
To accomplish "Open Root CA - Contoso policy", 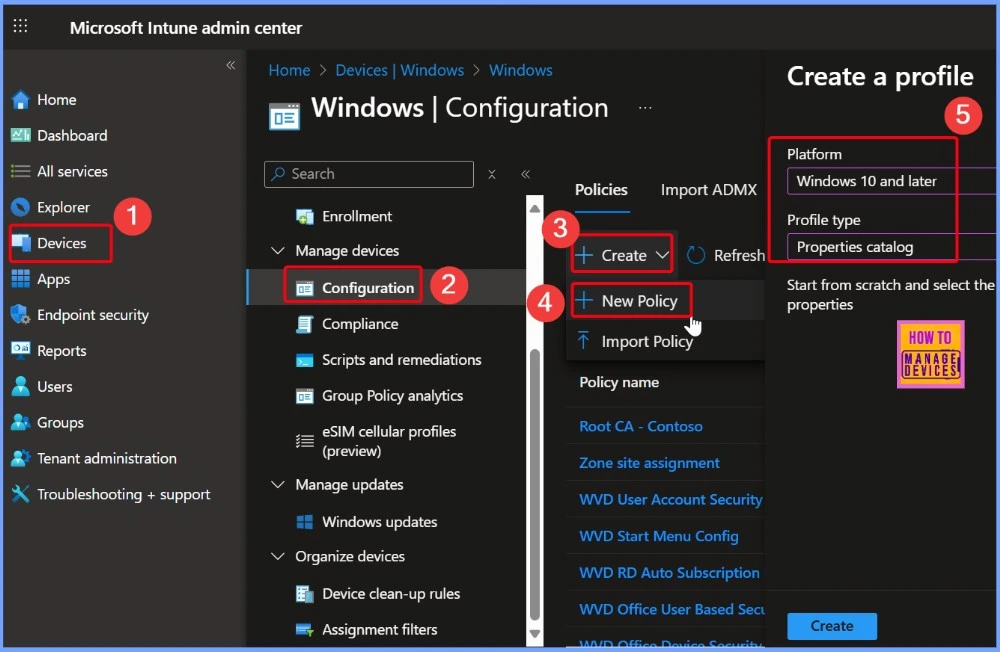I will pos(641,426).
